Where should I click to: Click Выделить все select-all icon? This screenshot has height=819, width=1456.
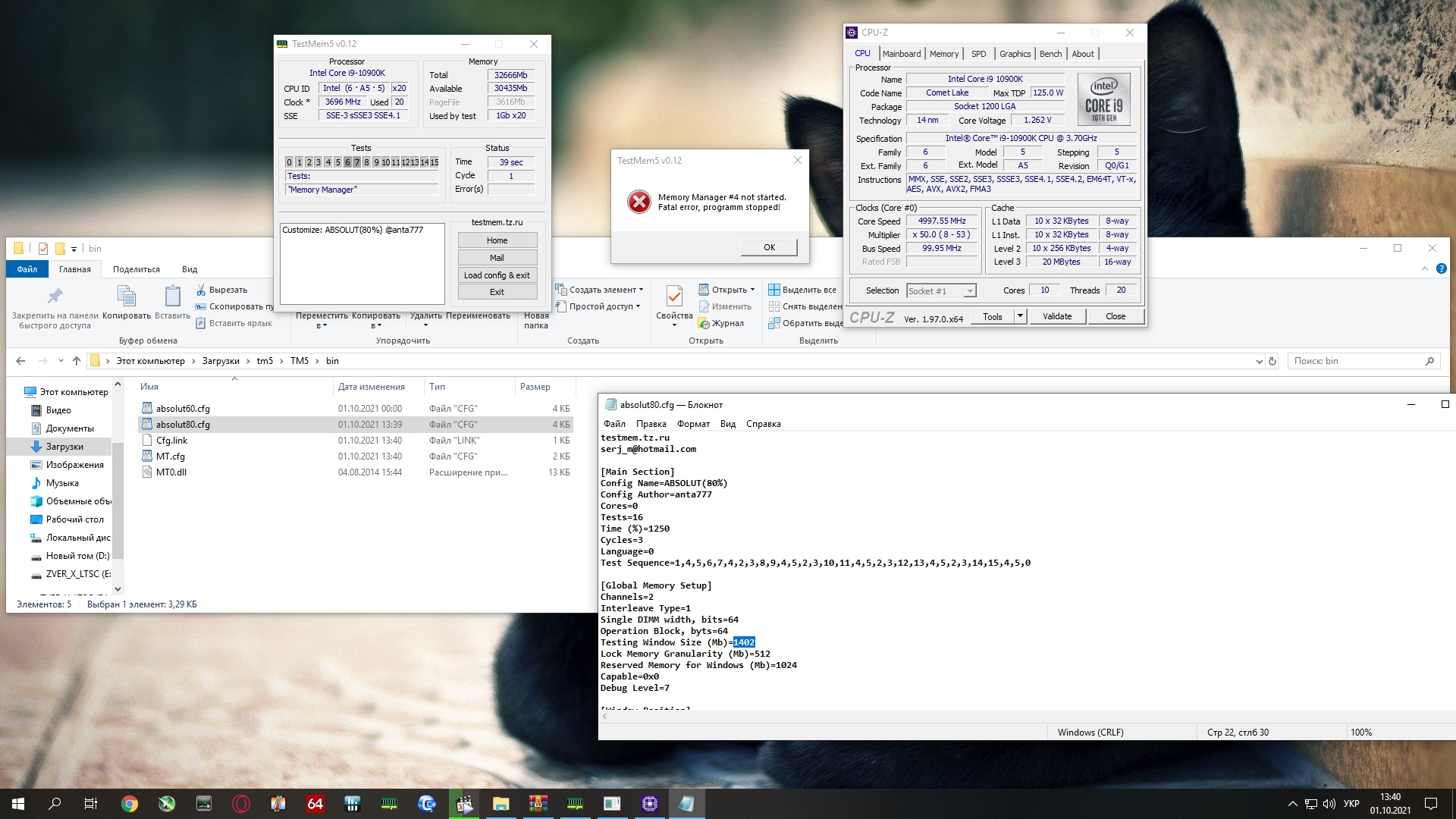pyautogui.click(x=773, y=290)
